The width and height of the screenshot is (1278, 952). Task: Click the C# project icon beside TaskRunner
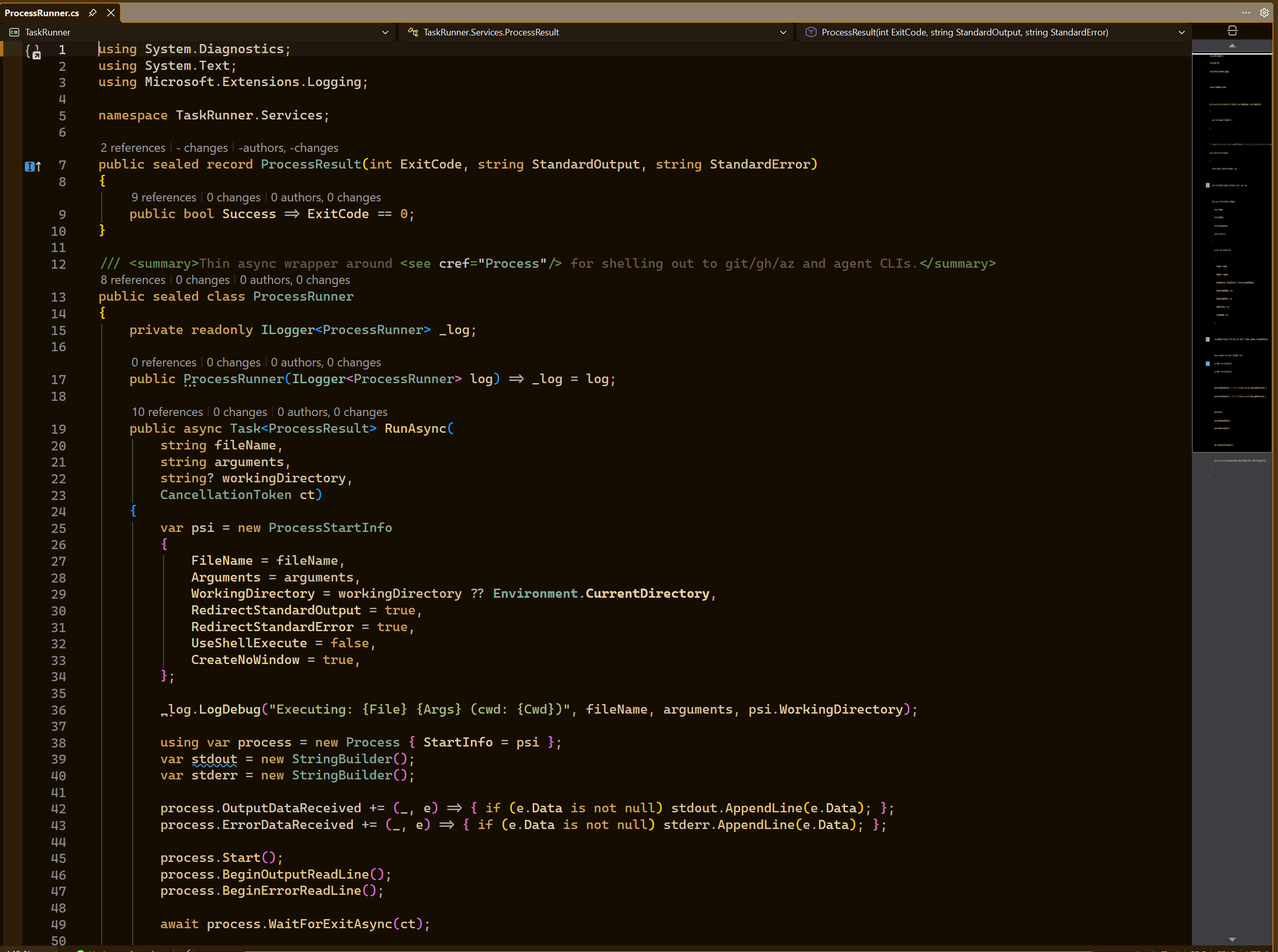point(14,32)
